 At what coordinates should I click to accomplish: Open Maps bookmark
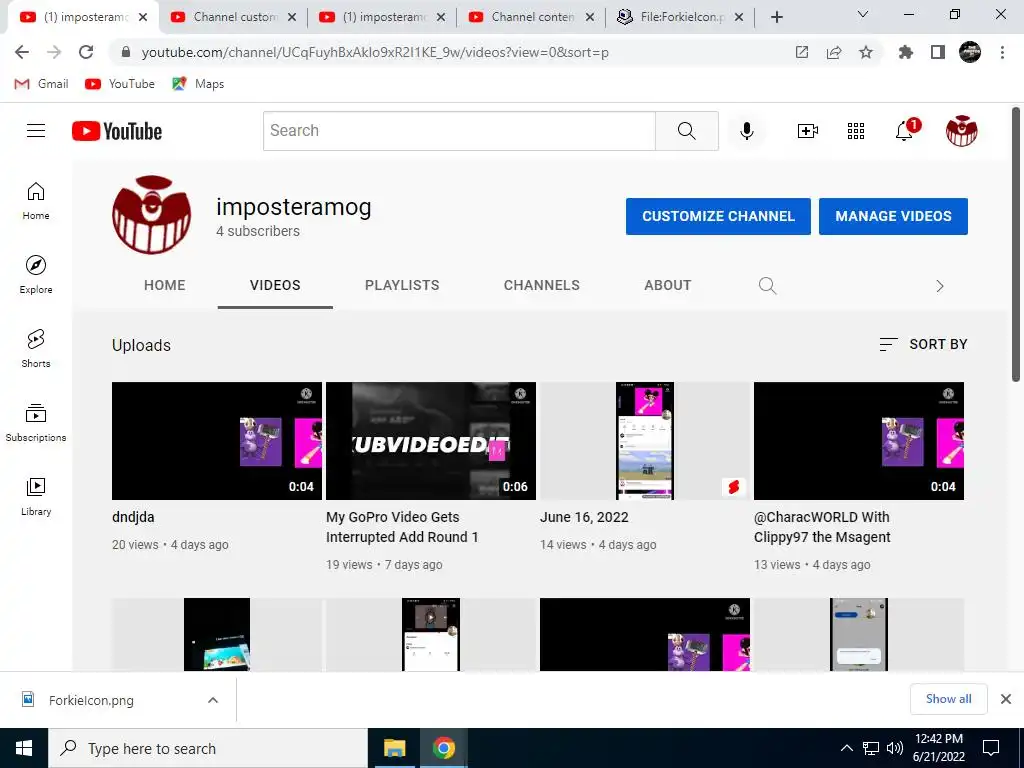198,84
